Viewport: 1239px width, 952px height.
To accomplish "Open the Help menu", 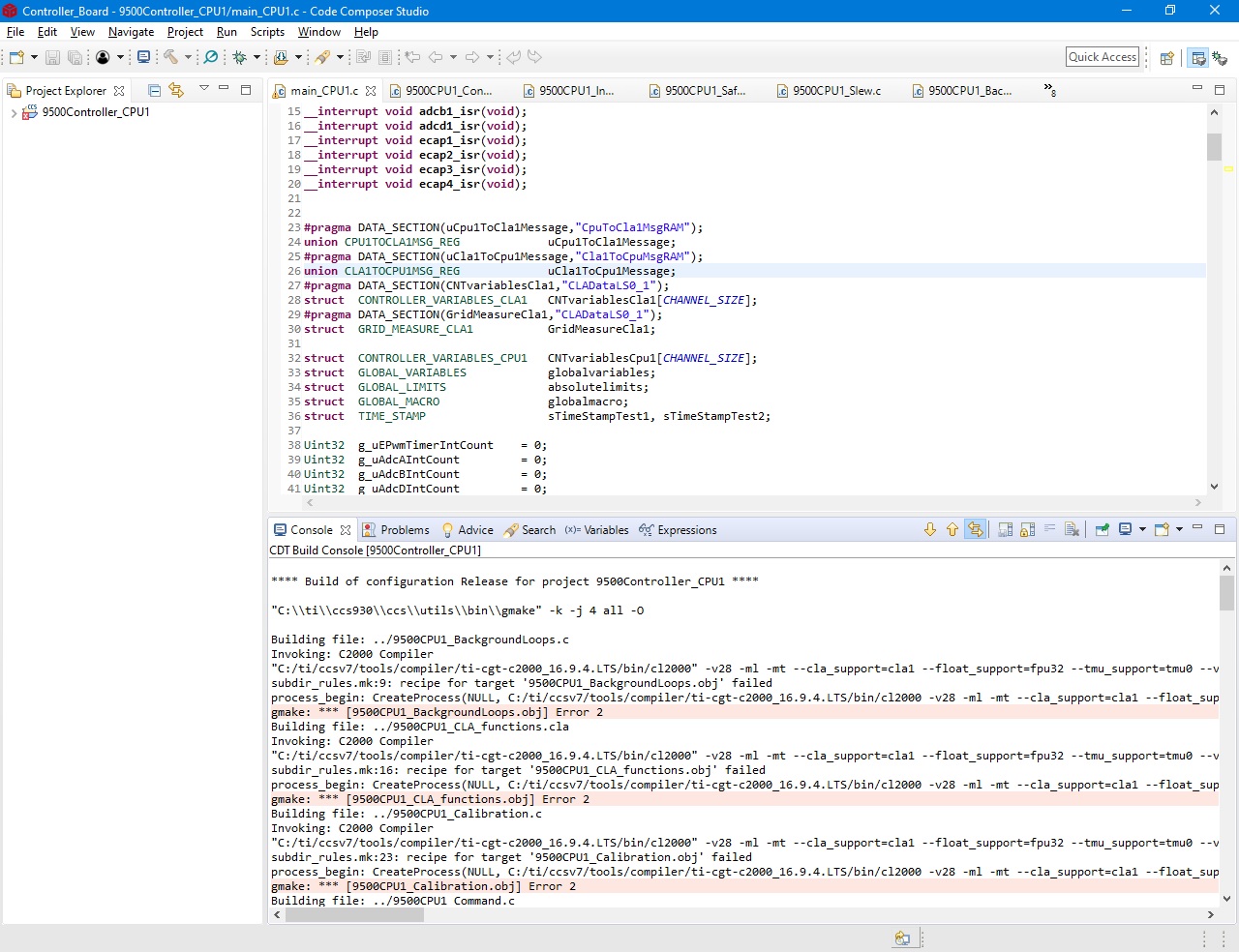I will tap(366, 32).
